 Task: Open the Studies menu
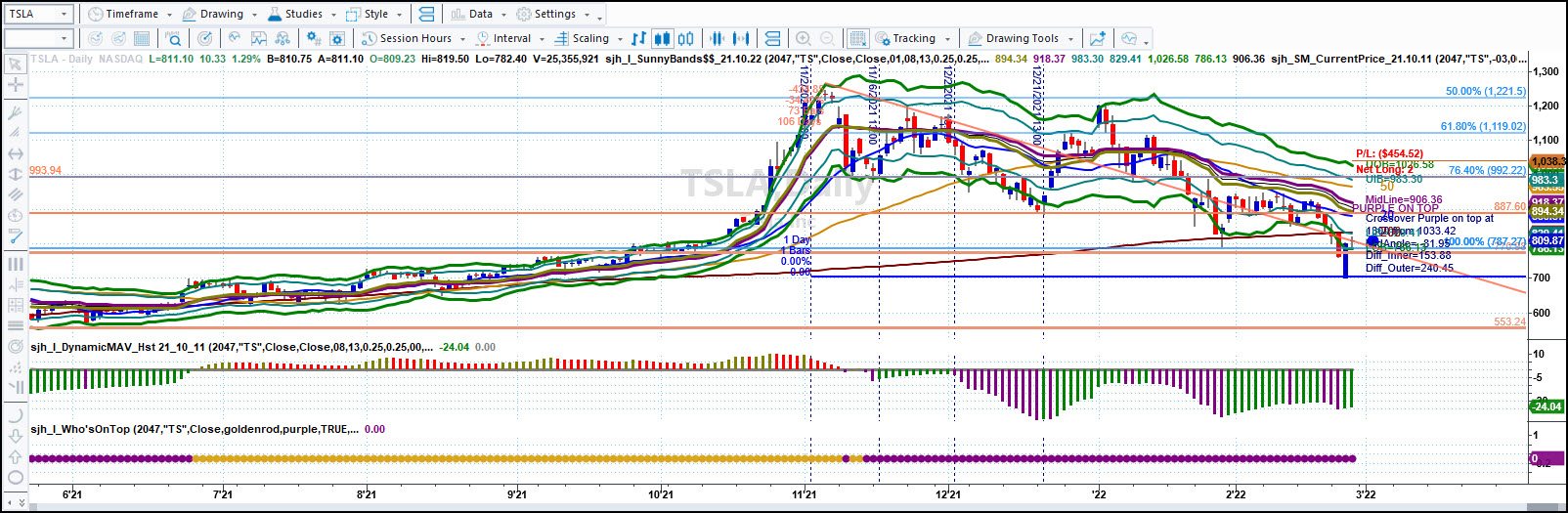[295, 14]
